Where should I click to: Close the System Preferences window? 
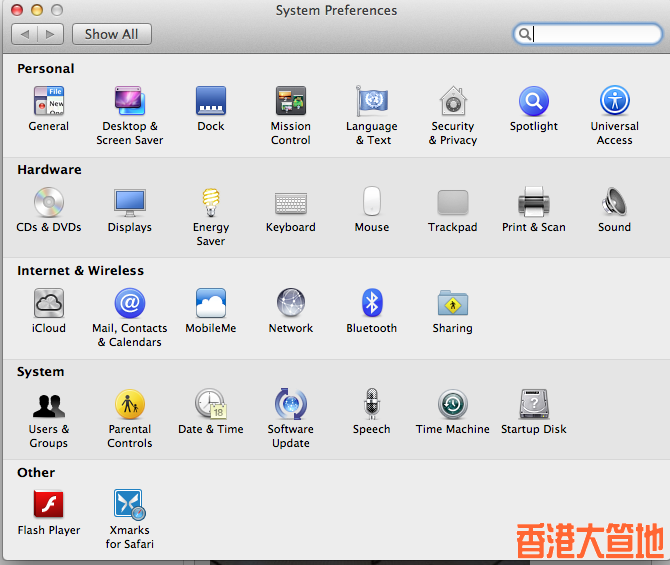(x=17, y=10)
